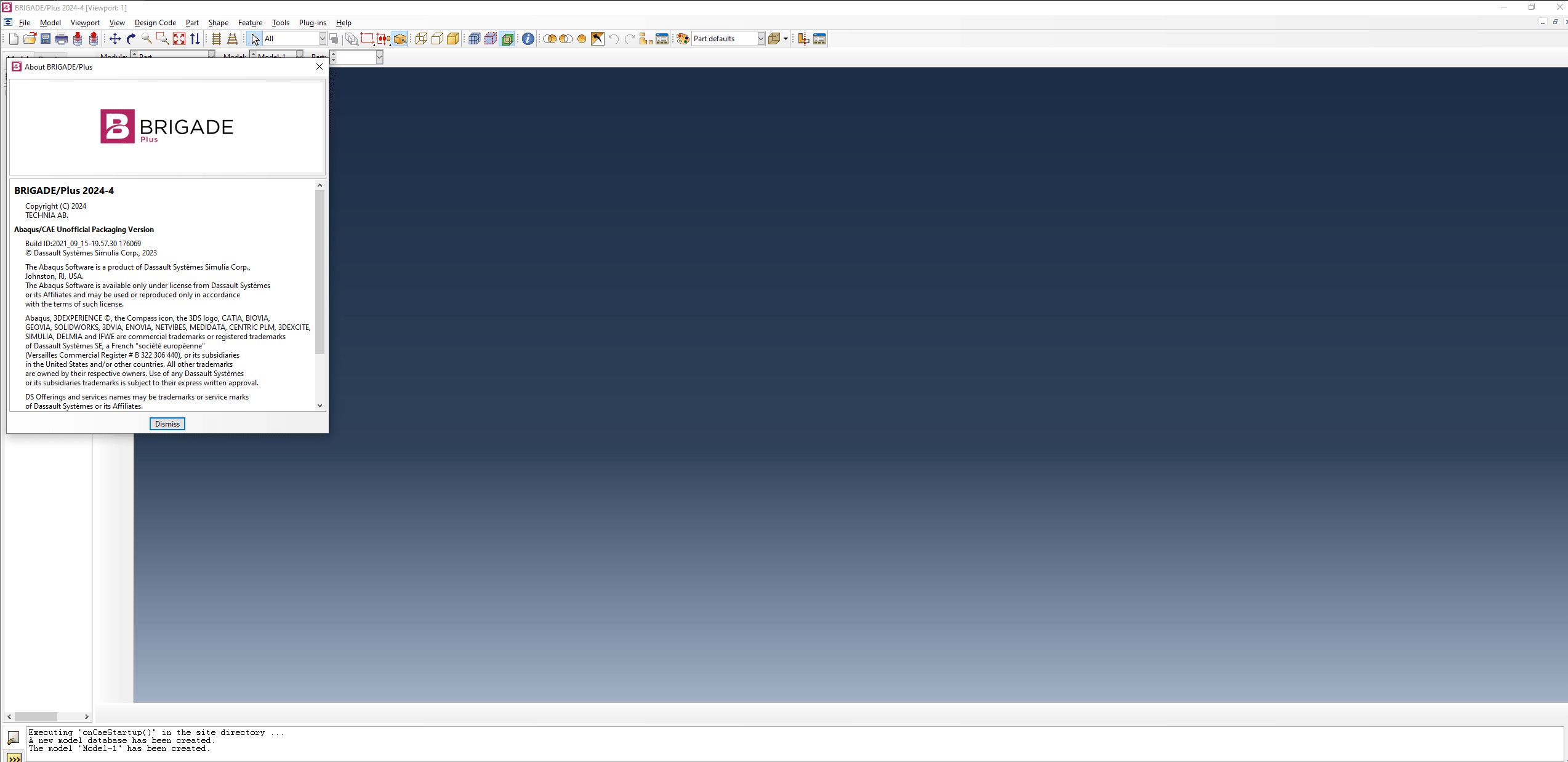
Task: Toggle blue mesh cube visibility
Action: tap(475, 39)
